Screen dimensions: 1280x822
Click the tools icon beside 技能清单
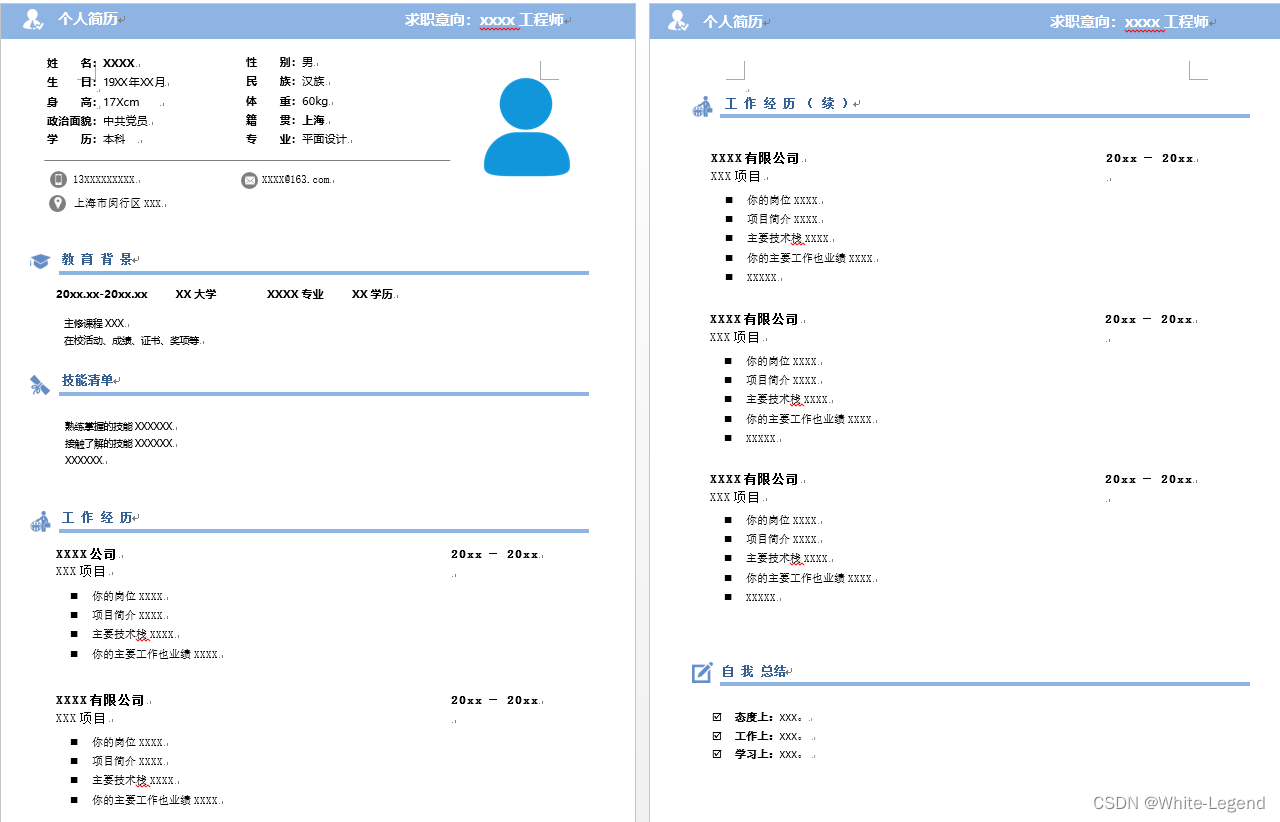coord(40,385)
